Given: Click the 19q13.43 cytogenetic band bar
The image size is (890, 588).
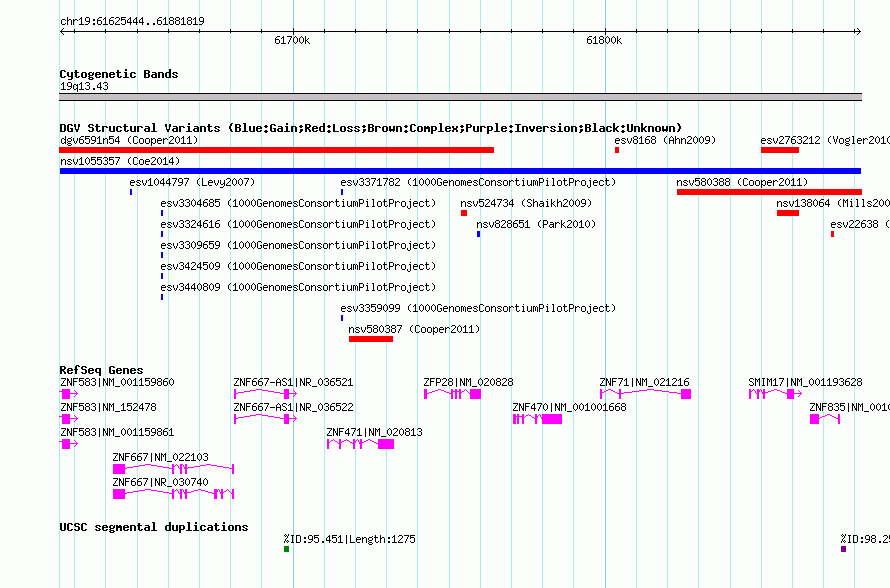Looking at the screenshot, I should click(460, 97).
